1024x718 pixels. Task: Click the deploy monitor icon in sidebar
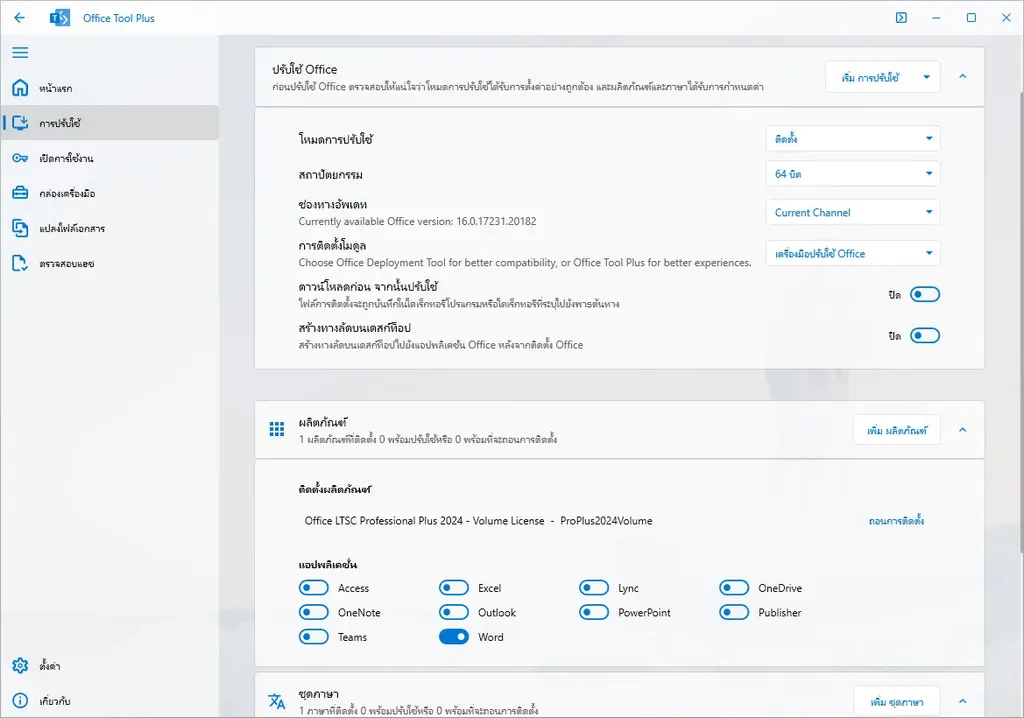point(20,123)
